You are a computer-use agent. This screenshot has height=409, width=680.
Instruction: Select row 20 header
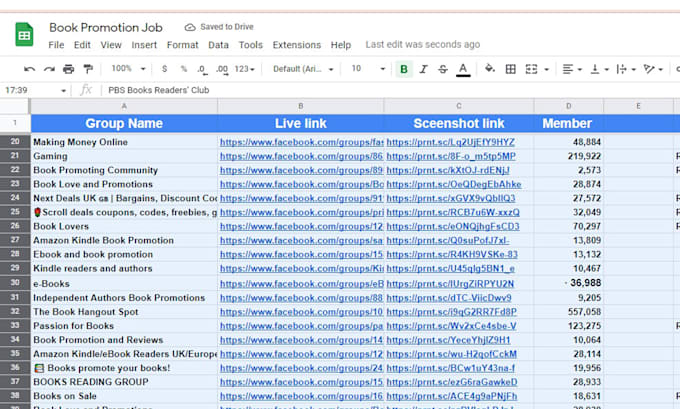(15, 141)
